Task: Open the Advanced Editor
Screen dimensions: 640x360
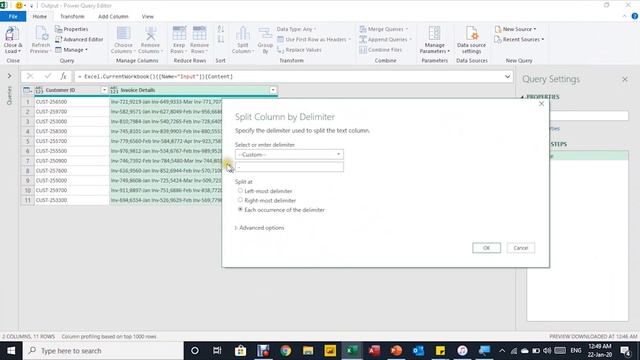Action: pyautogui.click(x=79, y=40)
